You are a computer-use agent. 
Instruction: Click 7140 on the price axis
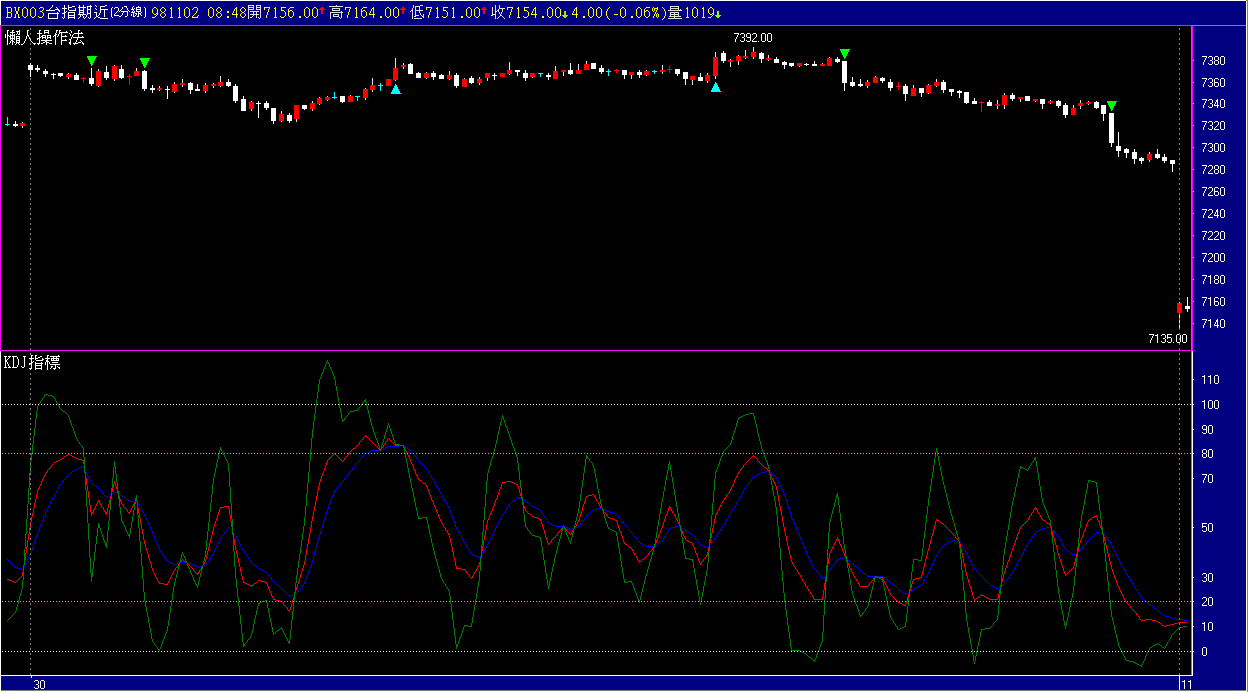pyautogui.click(x=1213, y=324)
